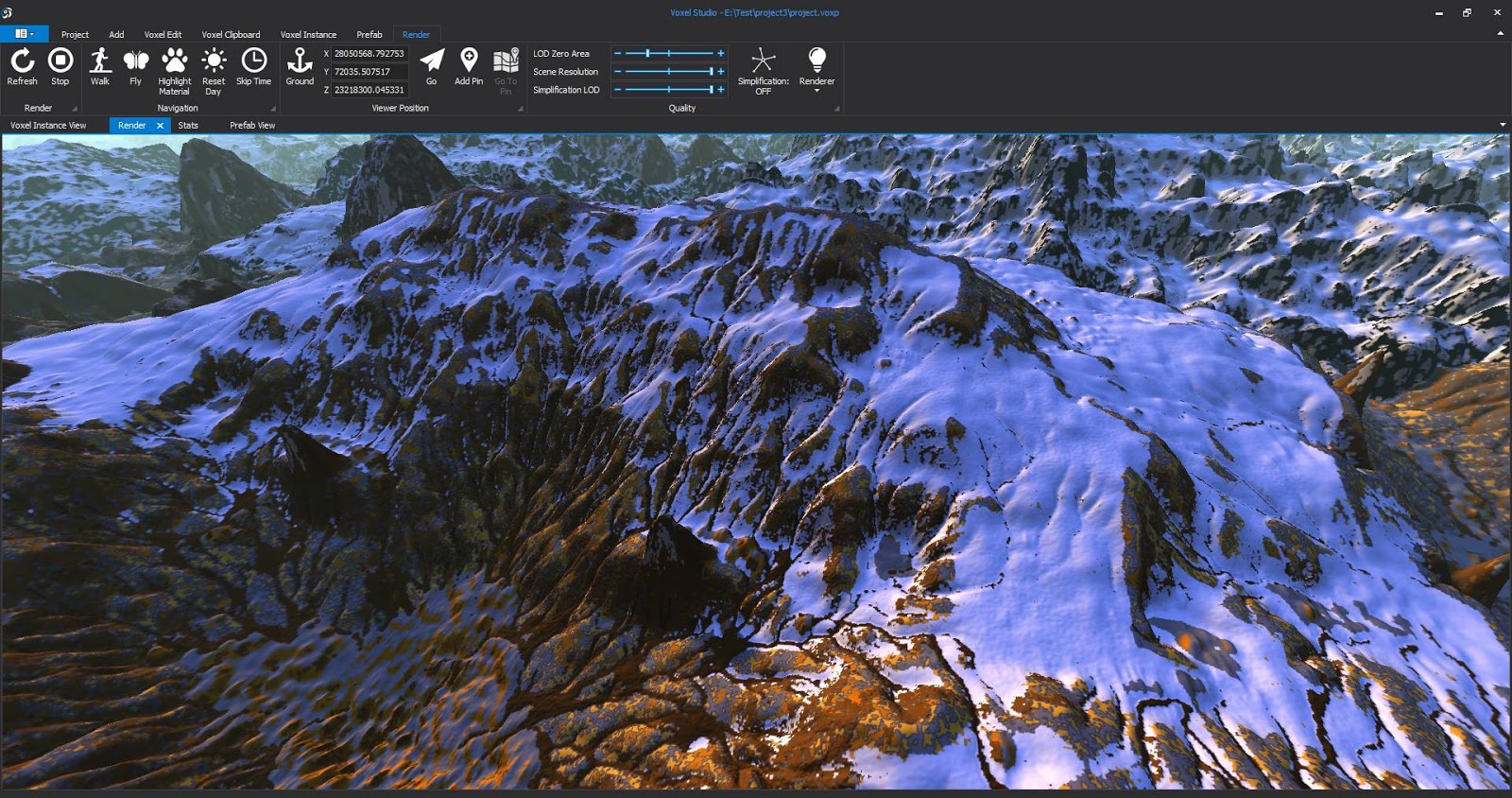Toggle the Simplification OFF button
Viewport: 1512px width, 798px height.
(x=763, y=70)
